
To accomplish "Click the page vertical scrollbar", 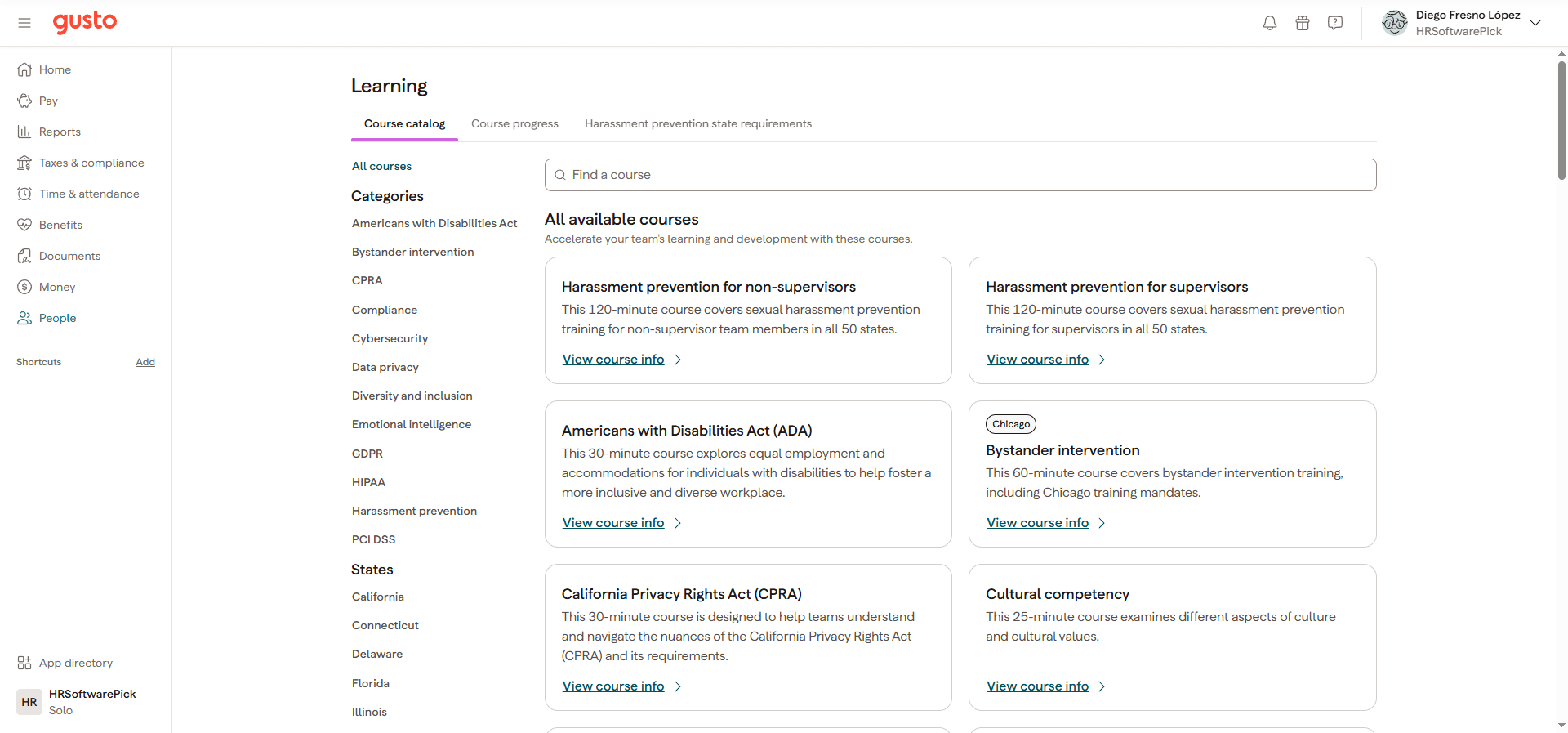I will [1561, 119].
